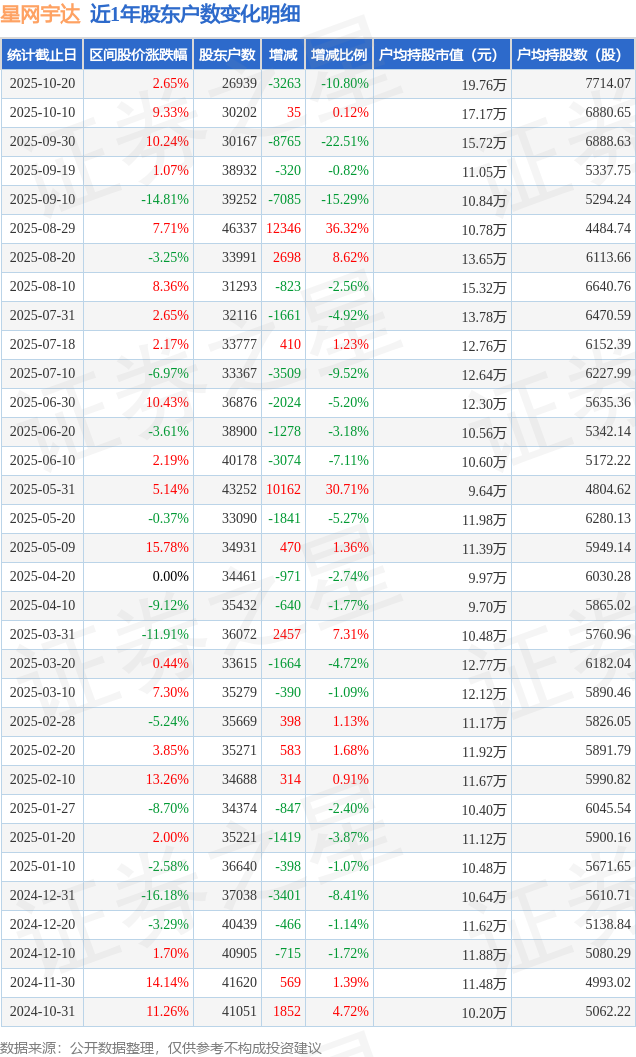Click the 7714.07 average shares cell
Image resolution: width=636 pixels, height=1057 pixels.
(x=607, y=84)
